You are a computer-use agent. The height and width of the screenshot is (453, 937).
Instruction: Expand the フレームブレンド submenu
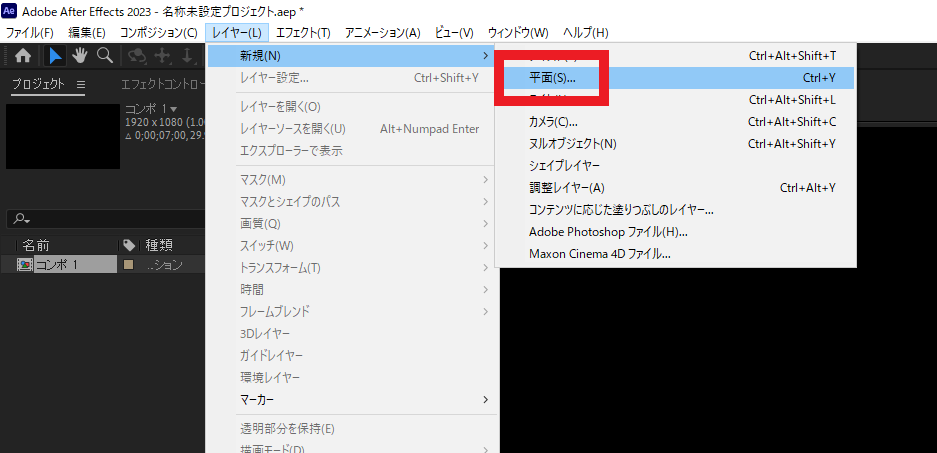(351, 311)
